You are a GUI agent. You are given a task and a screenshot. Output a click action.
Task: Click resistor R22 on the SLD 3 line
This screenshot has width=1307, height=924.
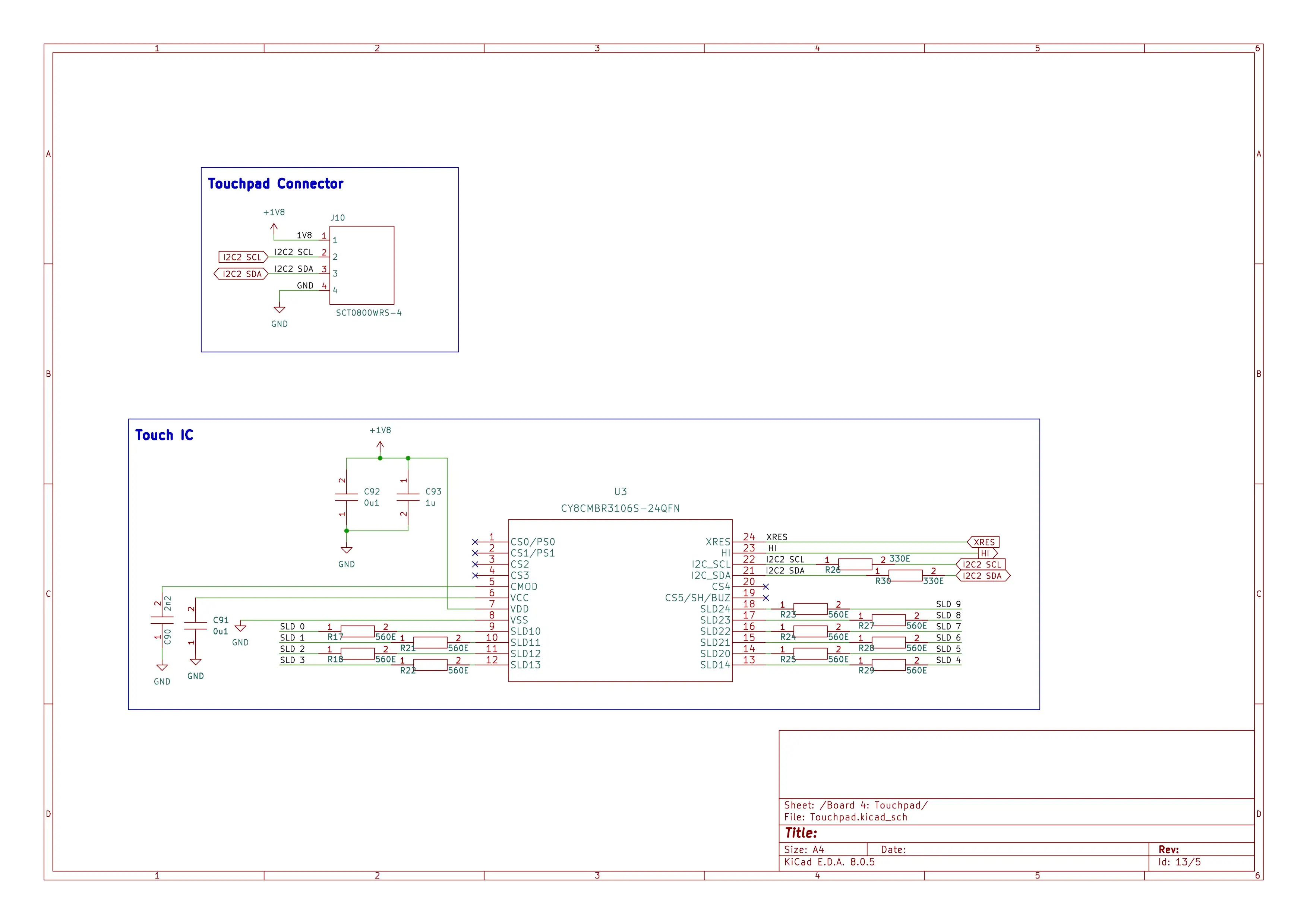[430, 665]
